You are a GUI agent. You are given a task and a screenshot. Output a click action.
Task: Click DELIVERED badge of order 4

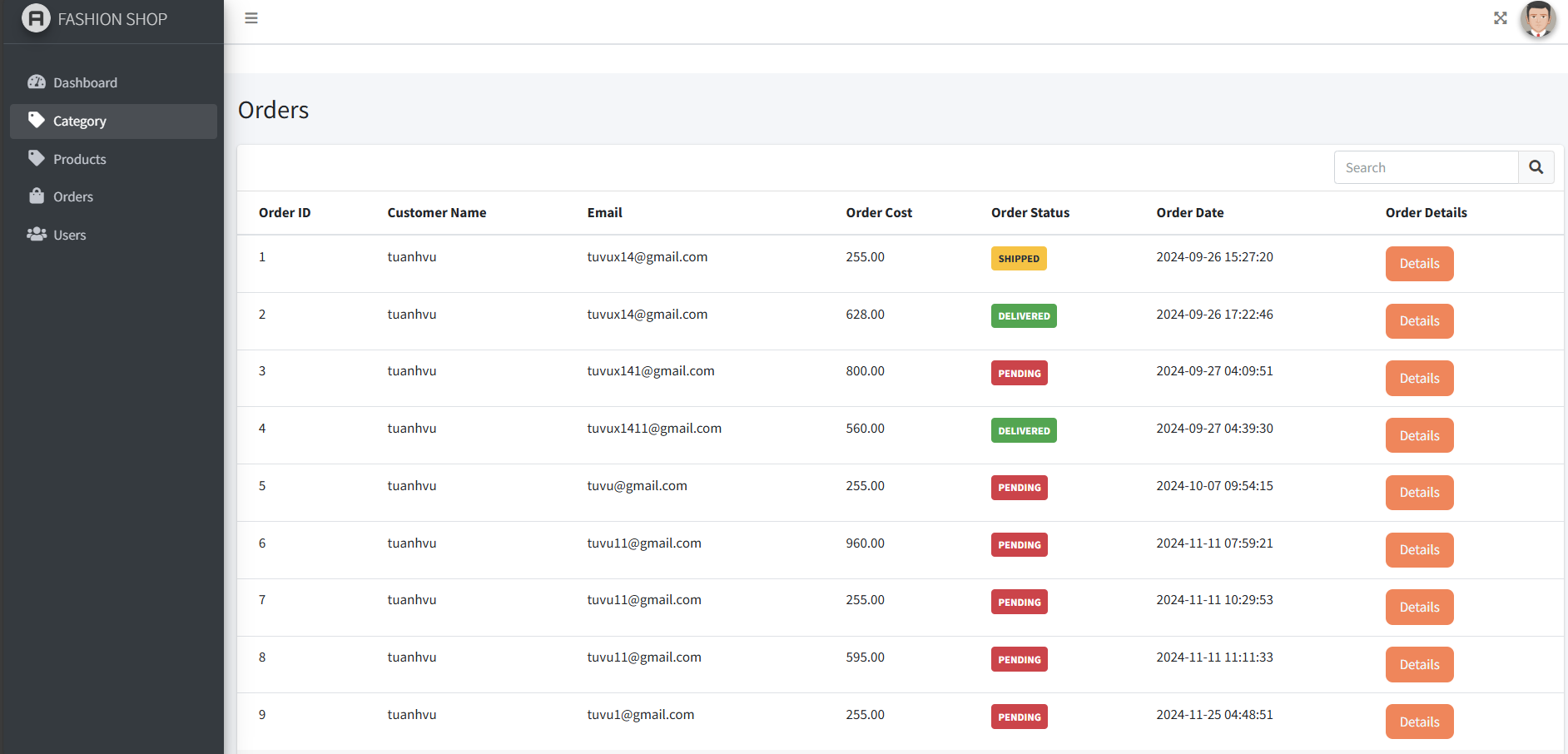(x=1024, y=430)
